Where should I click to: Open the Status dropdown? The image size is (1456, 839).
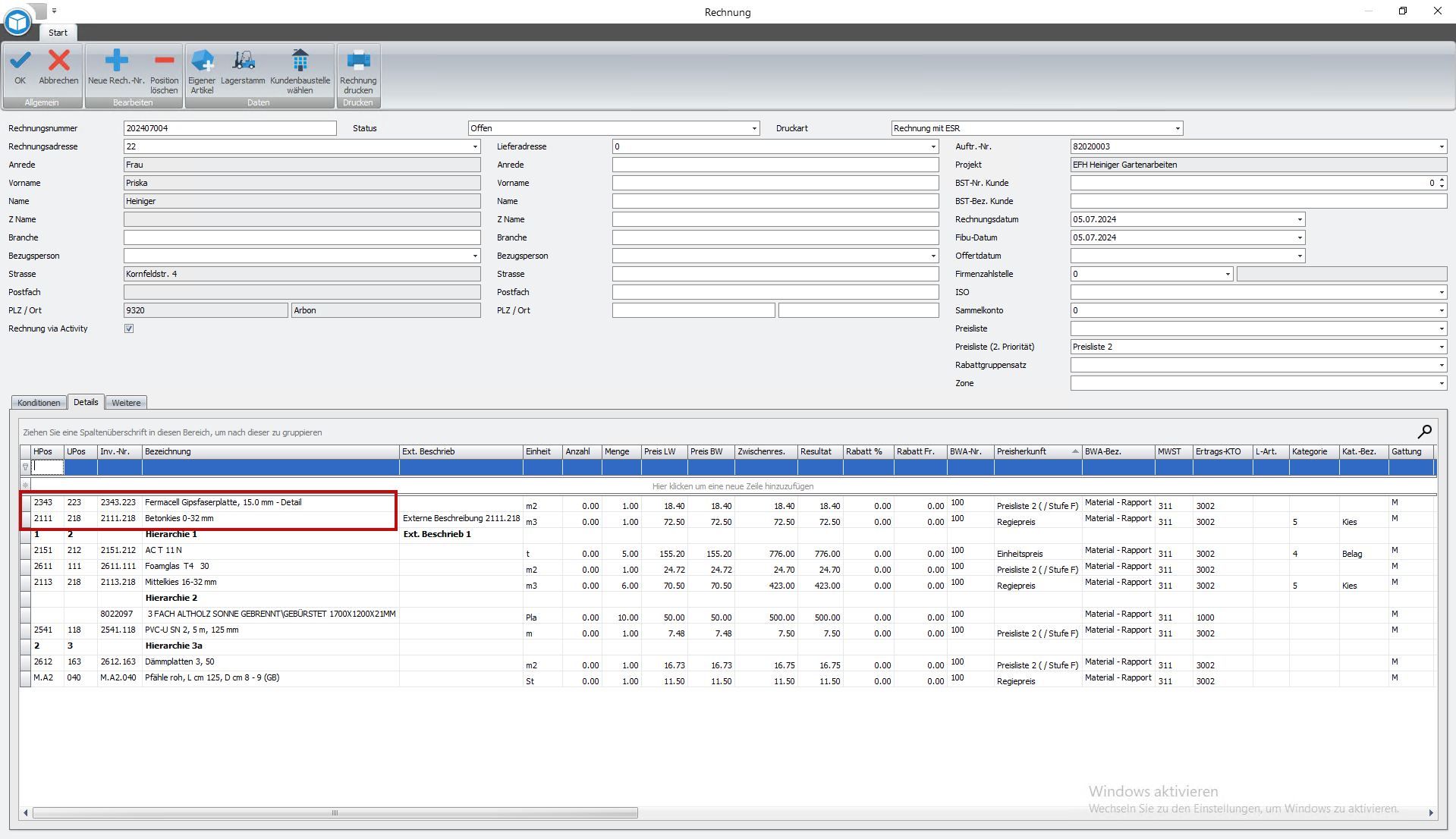(x=754, y=128)
